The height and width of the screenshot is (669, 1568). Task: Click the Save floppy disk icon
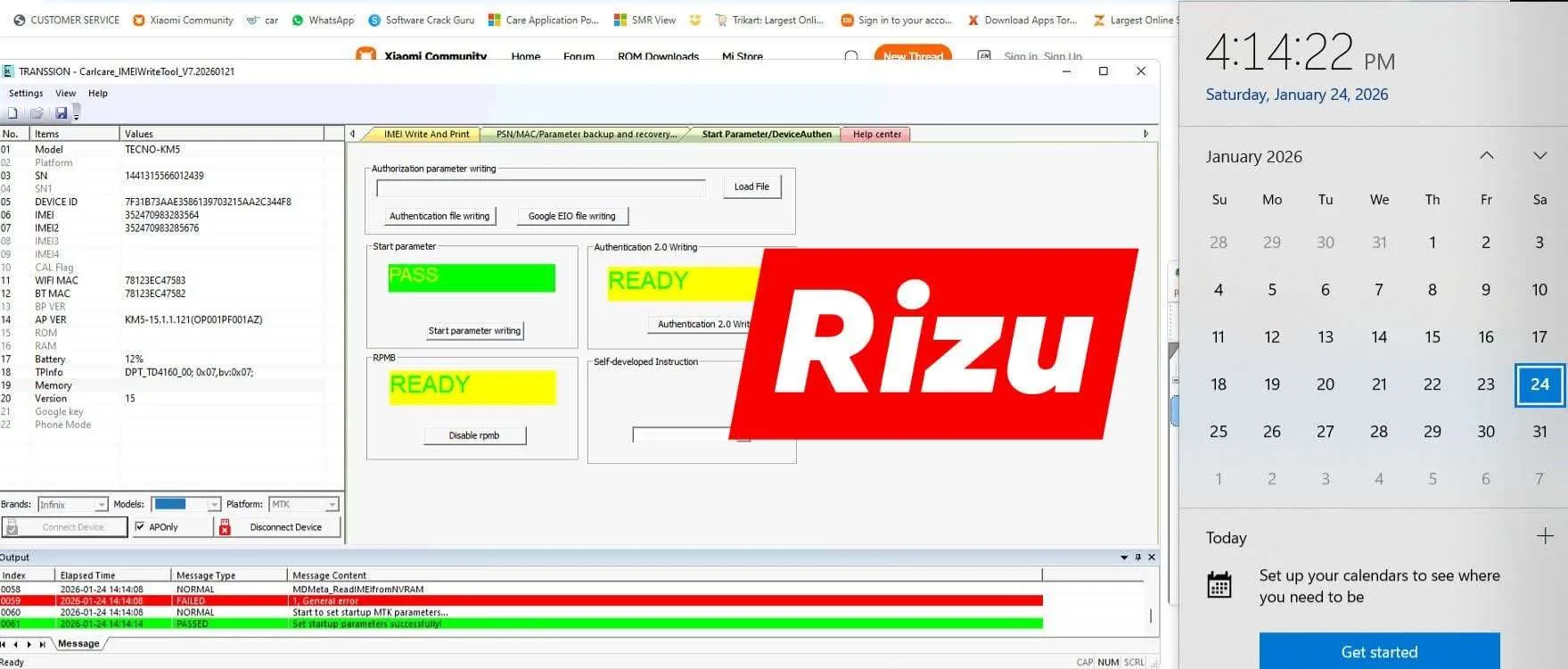point(61,113)
